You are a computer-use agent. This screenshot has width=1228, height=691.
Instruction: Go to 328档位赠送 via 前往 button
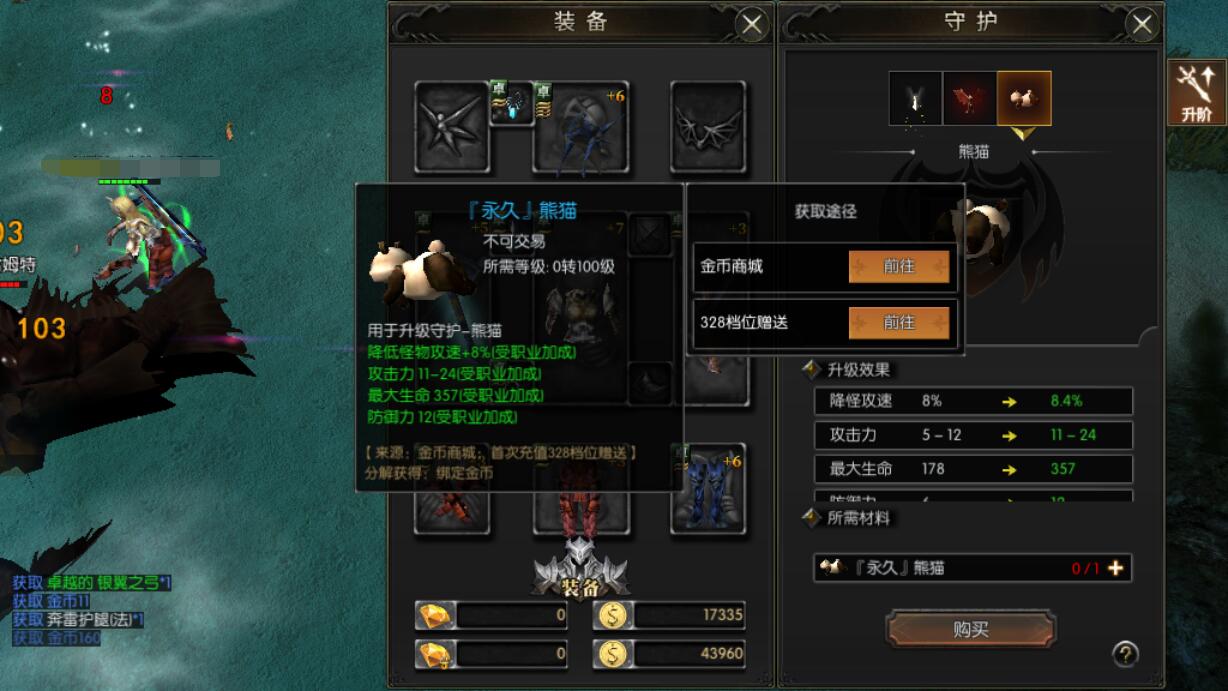tap(899, 322)
